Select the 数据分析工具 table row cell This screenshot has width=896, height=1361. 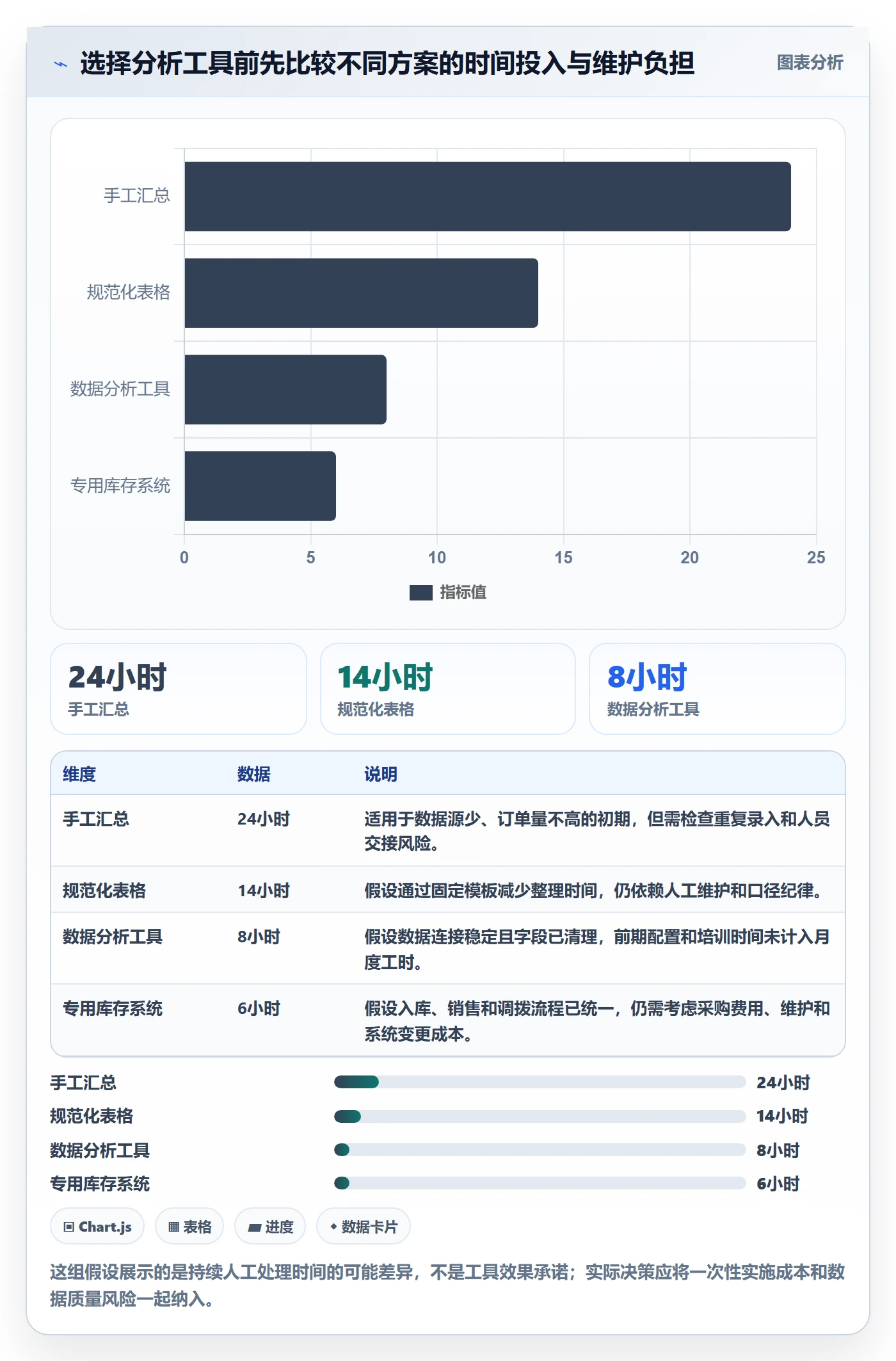pyautogui.click(x=113, y=937)
